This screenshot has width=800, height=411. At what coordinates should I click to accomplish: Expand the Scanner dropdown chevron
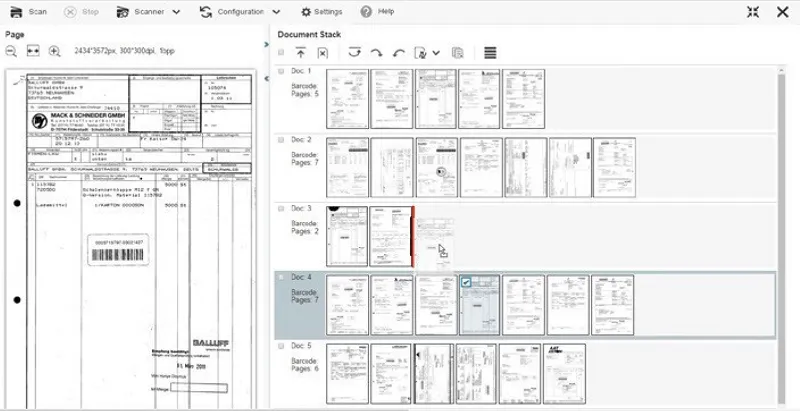click(176, 12)
